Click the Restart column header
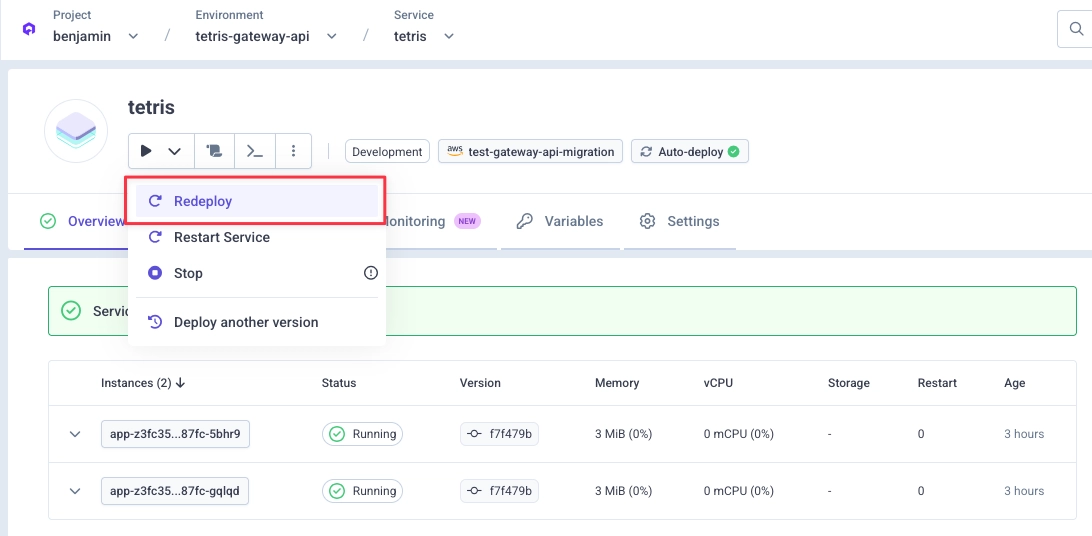The width and height of the screenshot is (1092, 536). (937, 383)
